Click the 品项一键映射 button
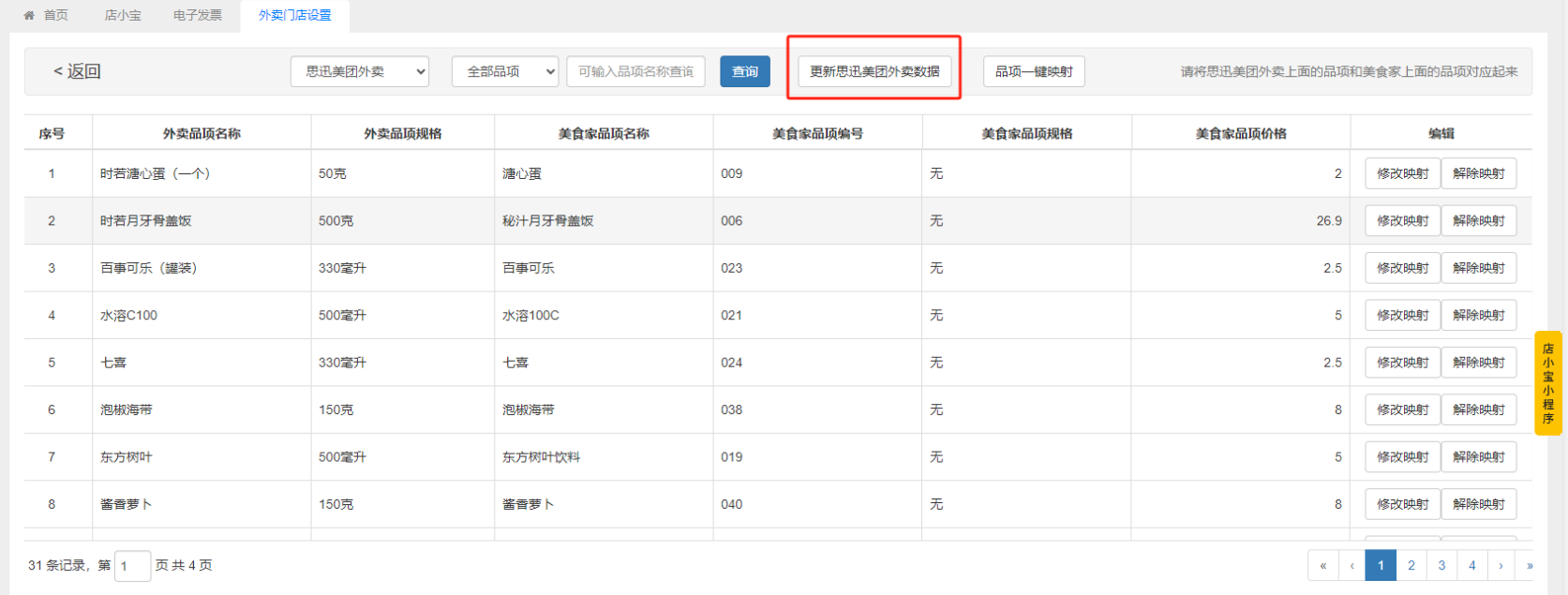This screenshot has height=595, width=1568. (1034, 71)
